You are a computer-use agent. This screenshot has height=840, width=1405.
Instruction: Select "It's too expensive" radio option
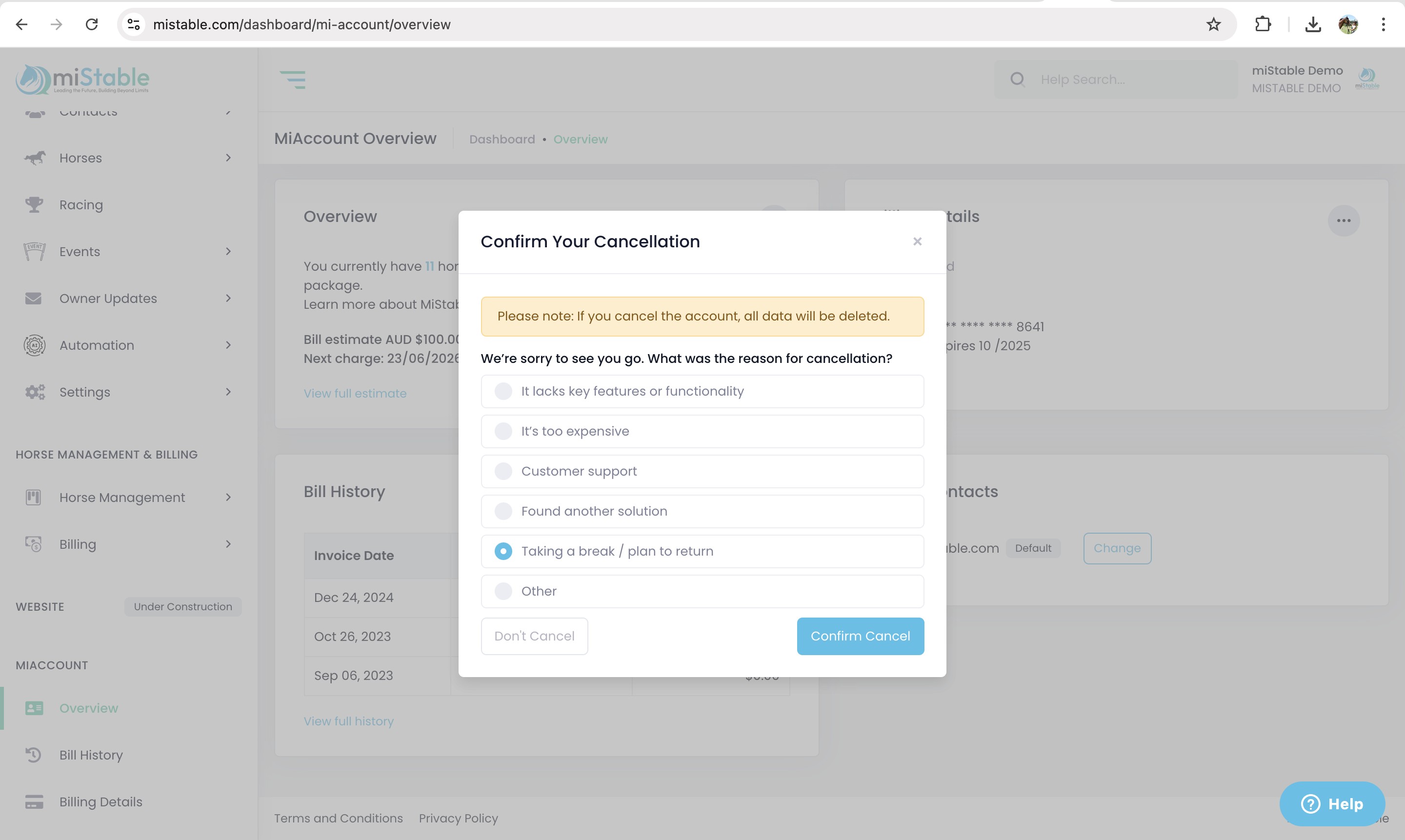coord(502,431)
